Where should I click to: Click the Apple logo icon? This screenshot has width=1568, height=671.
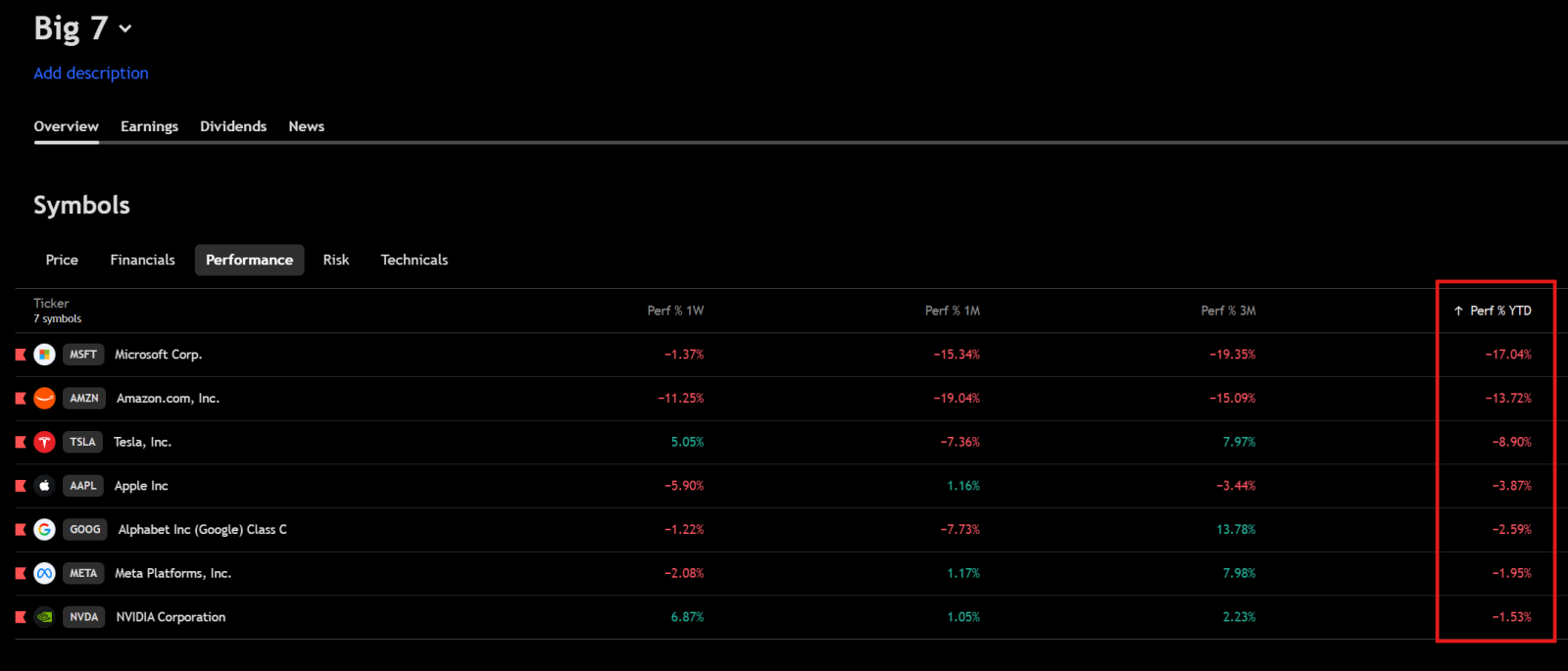pos(44,486)
